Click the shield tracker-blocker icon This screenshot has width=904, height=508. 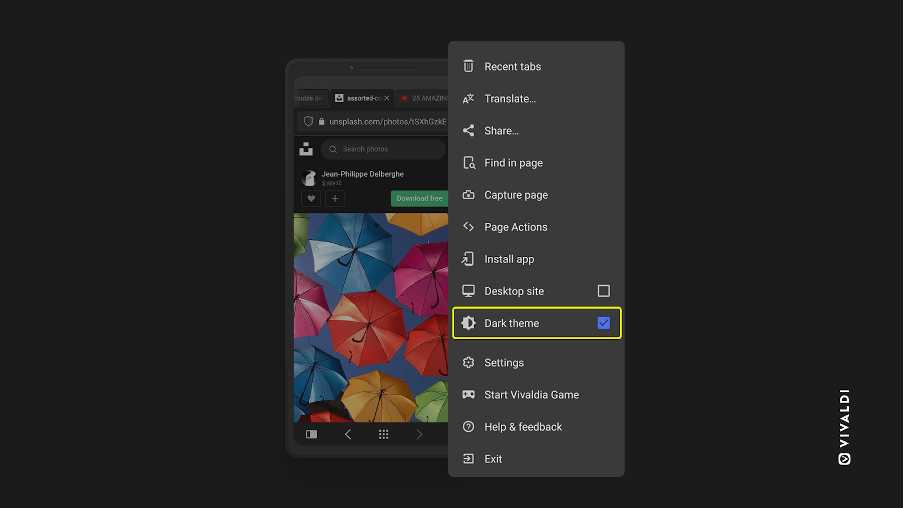click(x=308, y=122)
